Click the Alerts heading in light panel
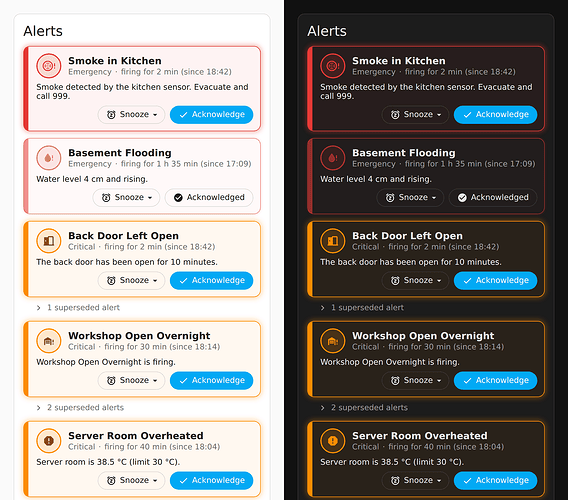The image size is (568, 500). pos(43,31)
